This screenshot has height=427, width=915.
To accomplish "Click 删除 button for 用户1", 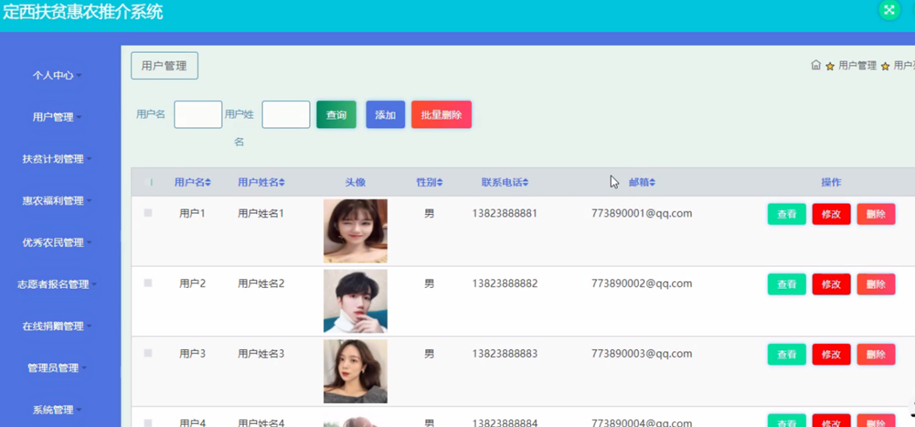I will point(876,214).
